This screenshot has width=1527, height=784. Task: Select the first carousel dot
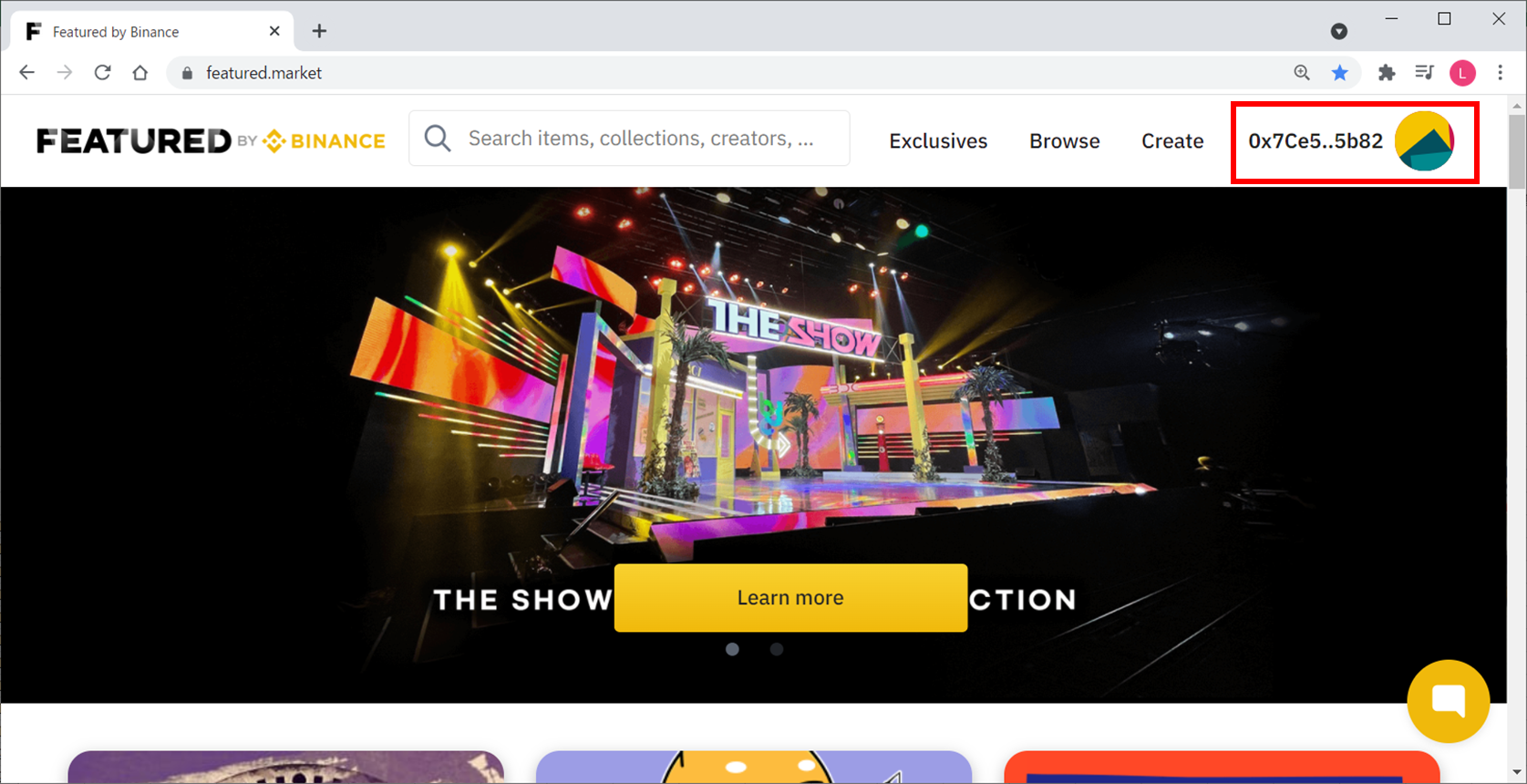click(x=732, y=649)
